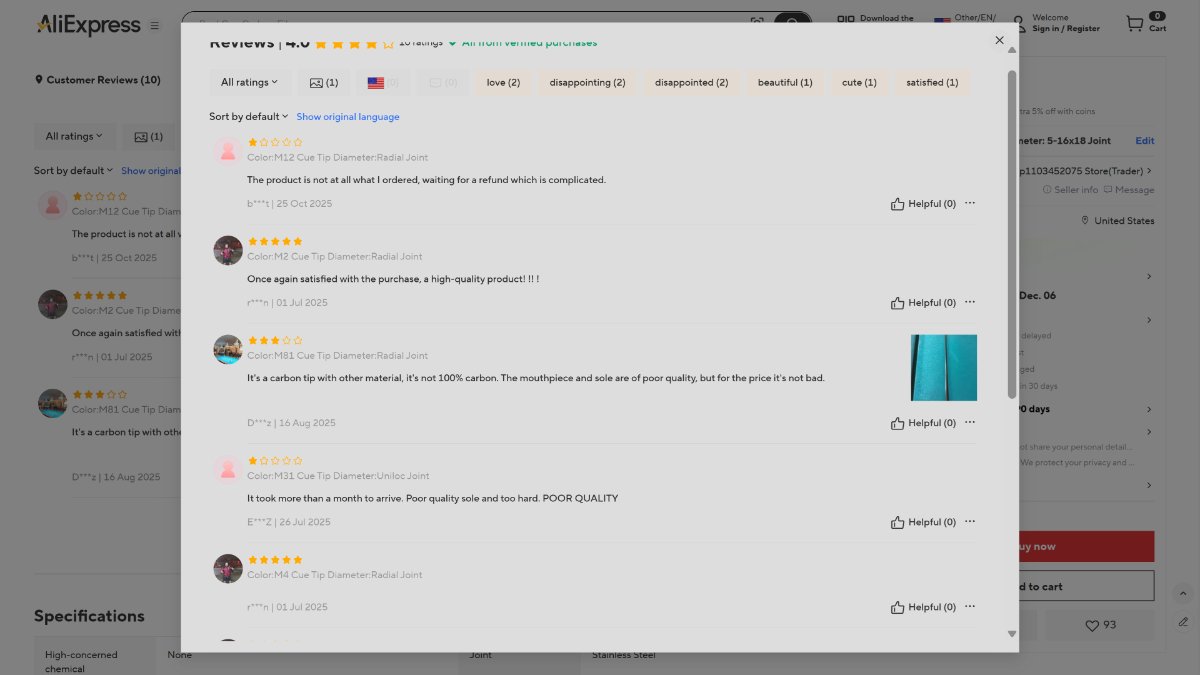The height and width of the screenshot is (675, 1200).
Task: Close the reviews popup with X
Action: [x=999, y=41]
